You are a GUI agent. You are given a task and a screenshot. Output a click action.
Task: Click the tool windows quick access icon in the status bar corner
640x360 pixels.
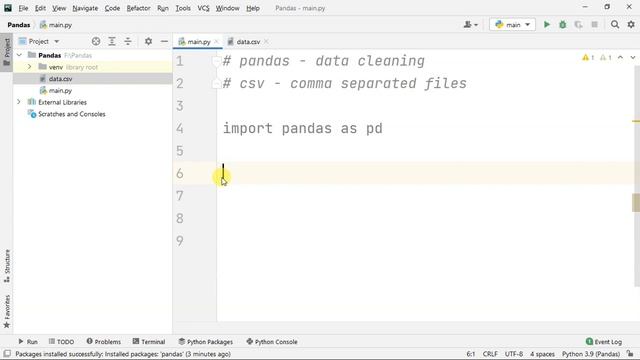click(x=7, y=354)
